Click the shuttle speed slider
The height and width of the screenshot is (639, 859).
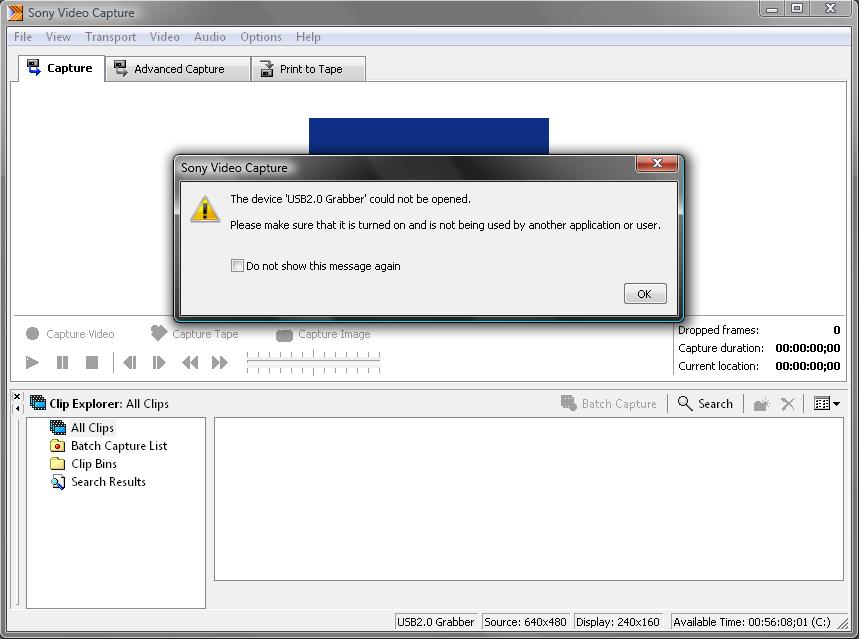pyautogui.click(x=313, y=362)
